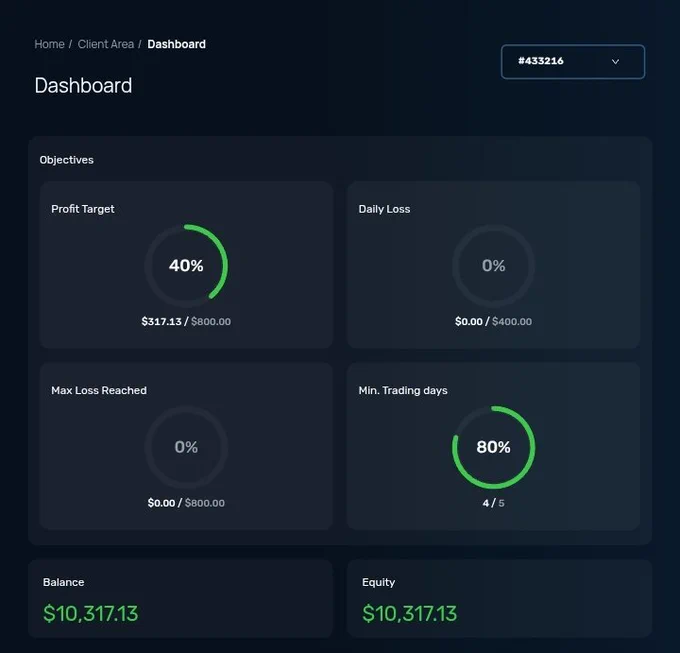The image size is (680, 653).
Task: Click the 80% trading days progress ring
Action: (x=494, y=447)
